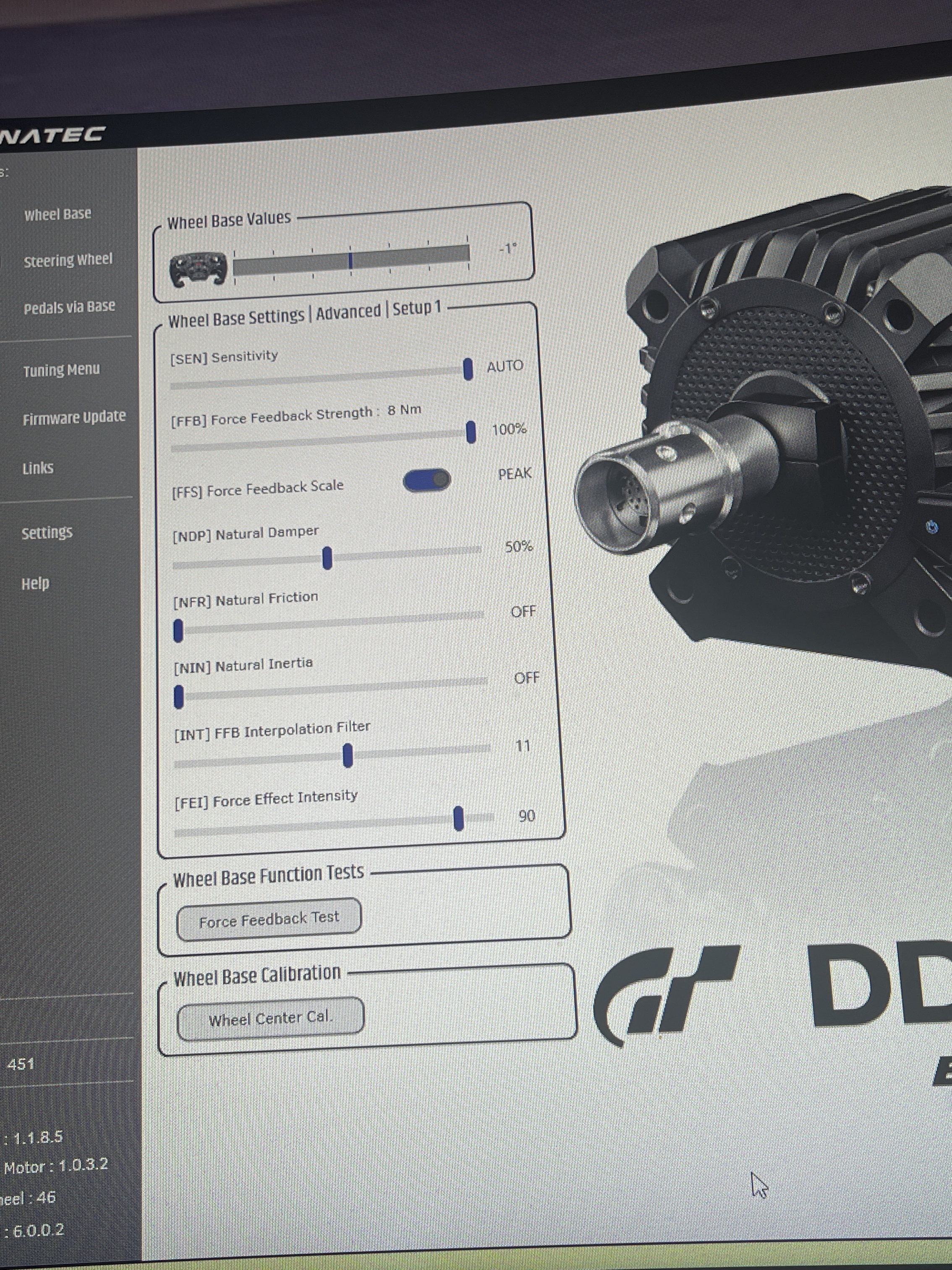The width and height of the screenshot is (952, 1270).
Task: Open Links in the sidebar
Action: pos(38,469)
